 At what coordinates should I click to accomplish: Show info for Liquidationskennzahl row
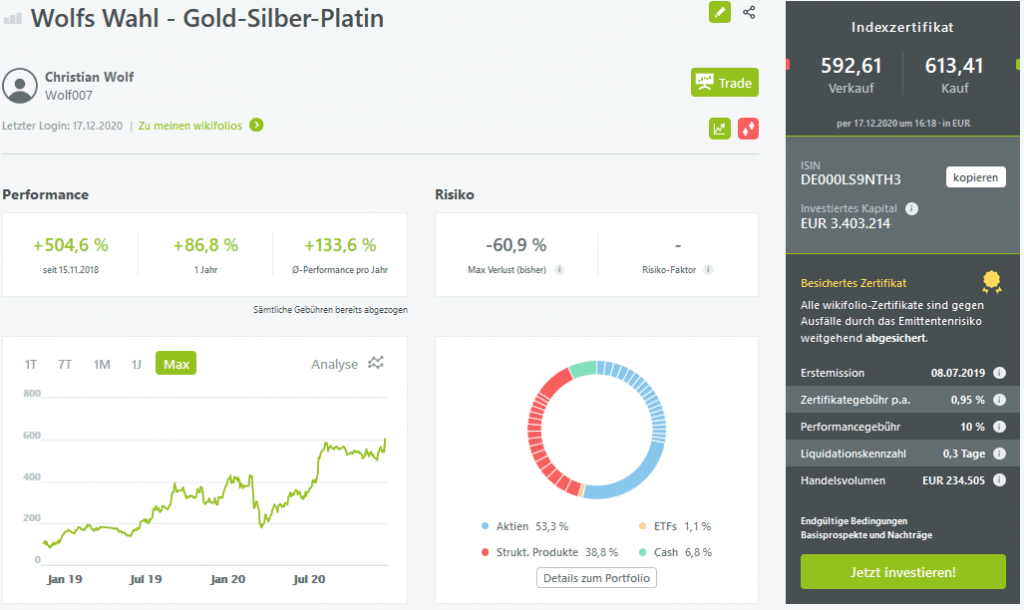coord(999,453)
